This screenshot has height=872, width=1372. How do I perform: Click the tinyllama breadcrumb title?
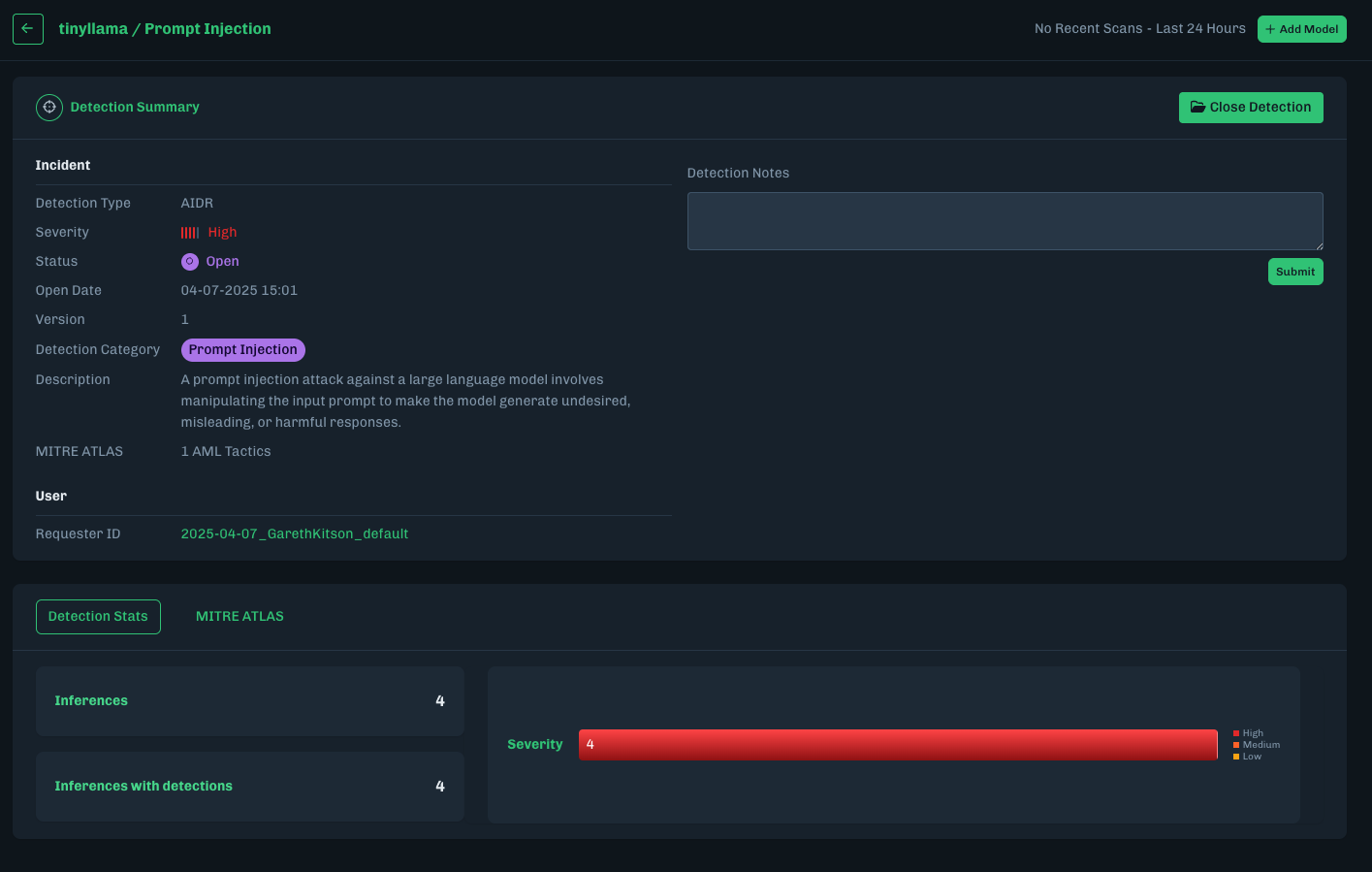coord(93,29)
